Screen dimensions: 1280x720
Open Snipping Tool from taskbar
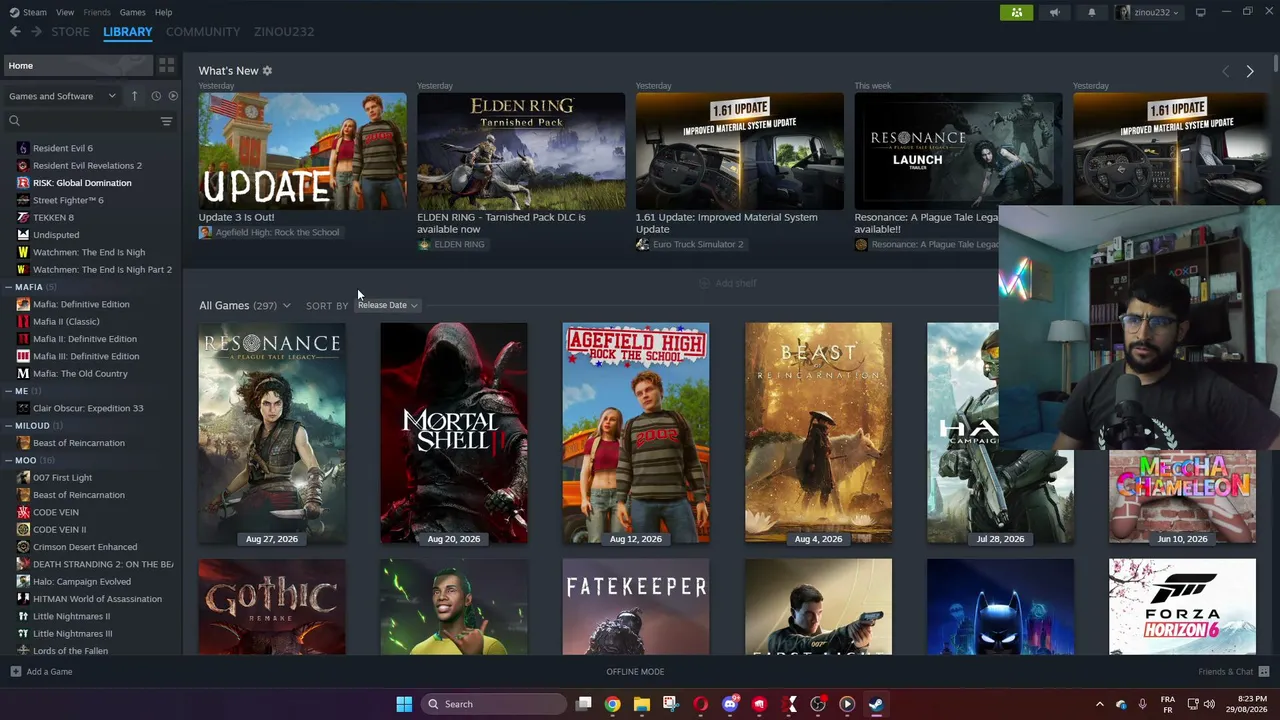pyautogui.click(x=670, y=704)
